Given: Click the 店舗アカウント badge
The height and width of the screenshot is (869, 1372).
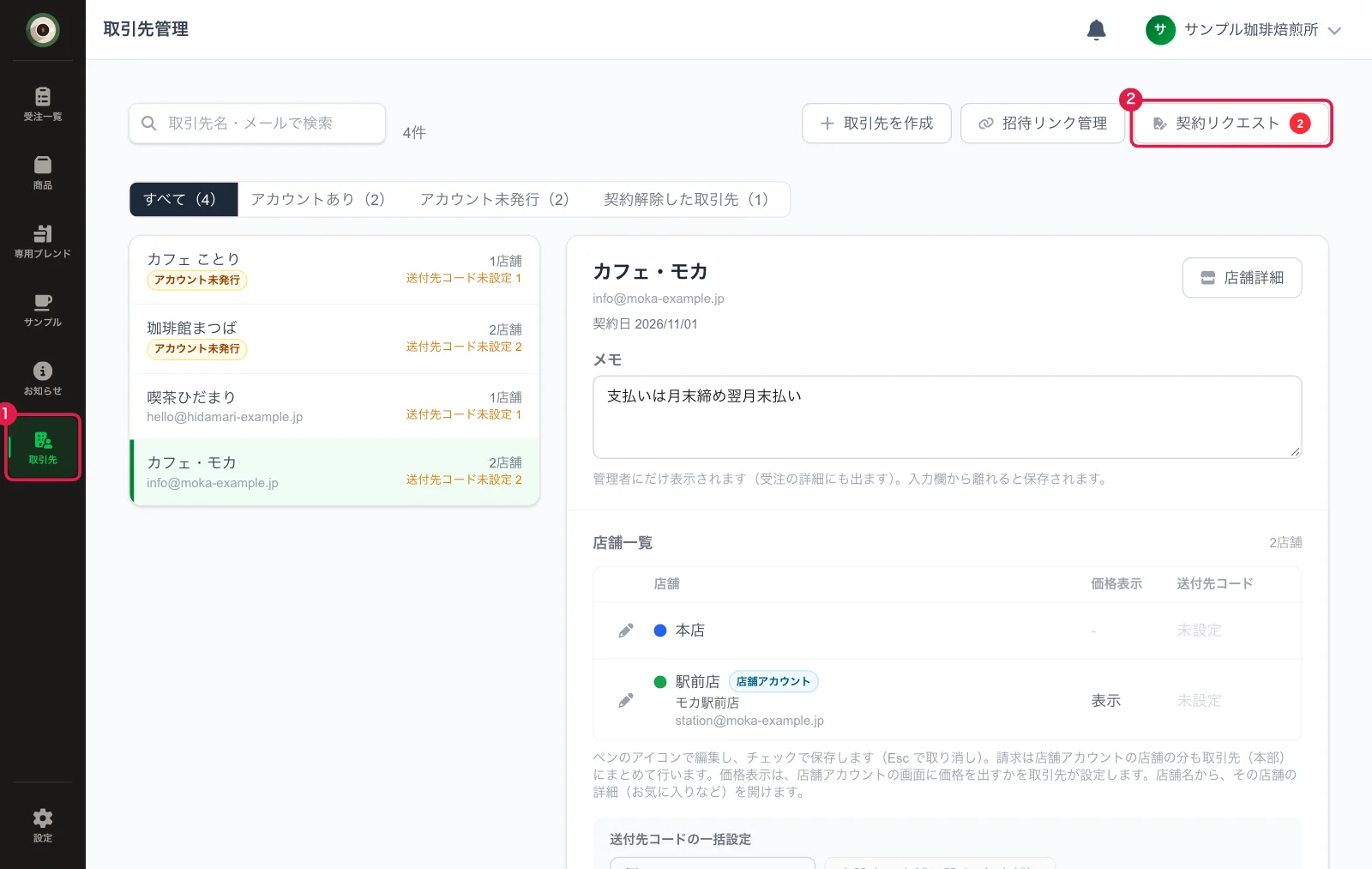Looking at the screenshot, I should tap(773, 682).
